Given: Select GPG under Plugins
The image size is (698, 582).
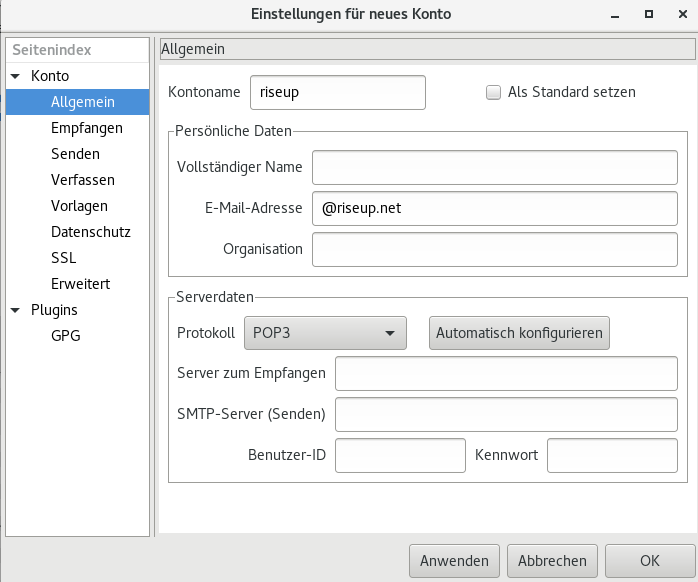Looking at the screenshot, I should point(65,336).
